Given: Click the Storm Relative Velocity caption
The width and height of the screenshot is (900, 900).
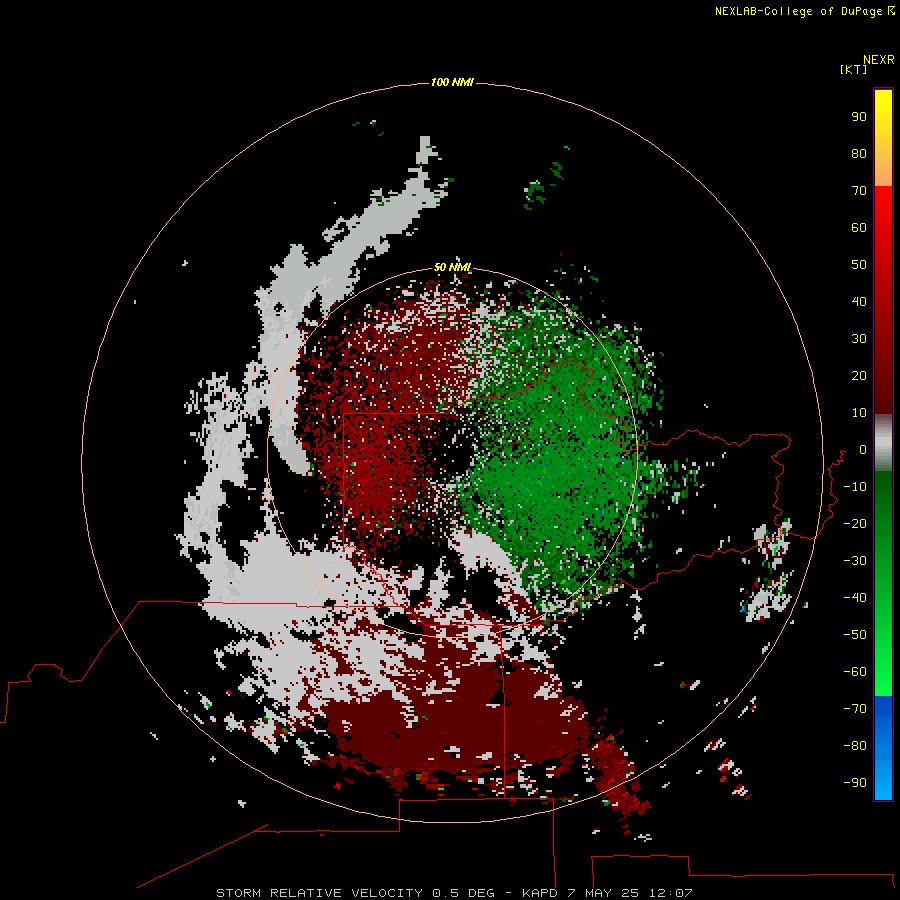Looking at the screenshot, I should tap(453, 893).
